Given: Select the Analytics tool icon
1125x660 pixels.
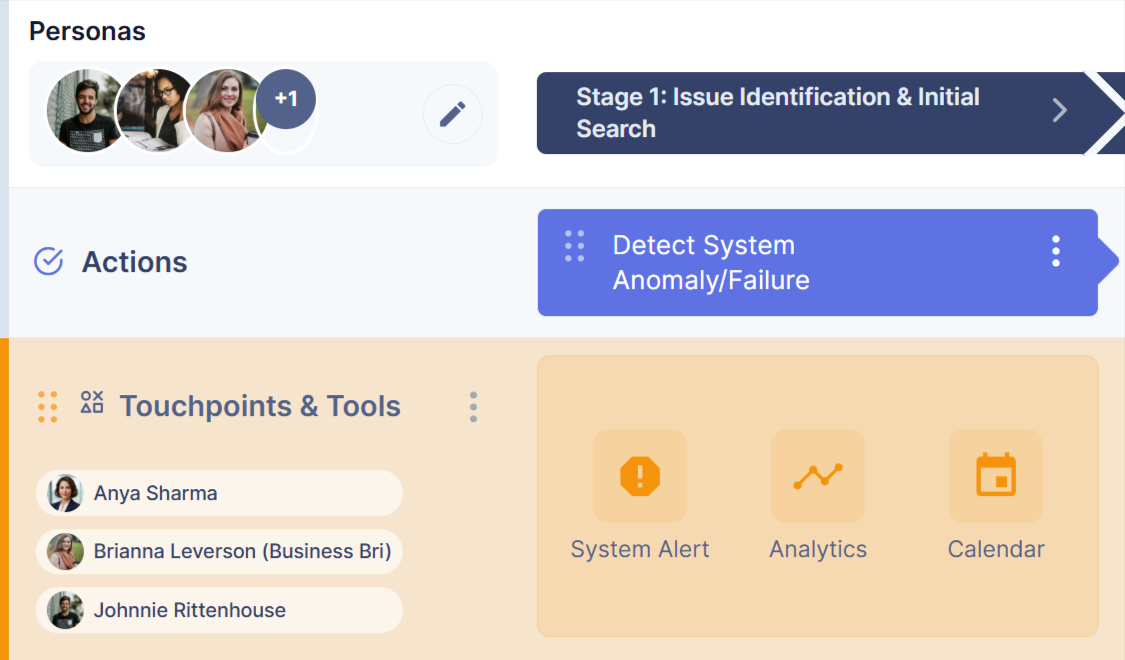Looking at the screenshot, I should (x=817, y=476).
